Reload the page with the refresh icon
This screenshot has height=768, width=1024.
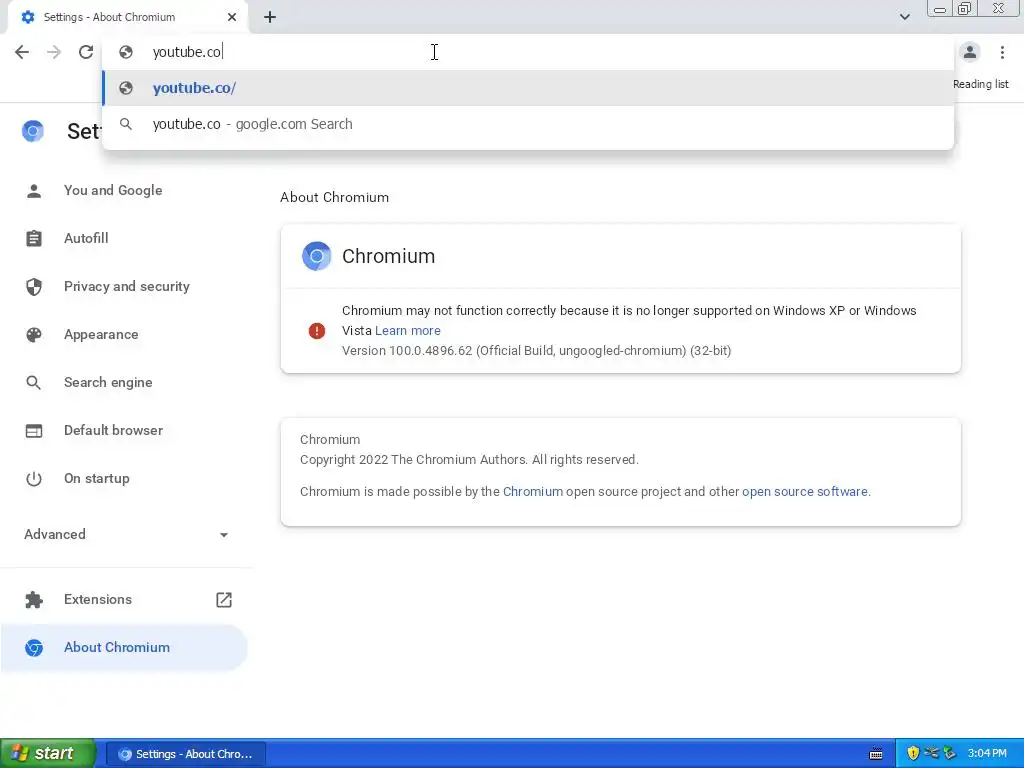coord(86,52)
